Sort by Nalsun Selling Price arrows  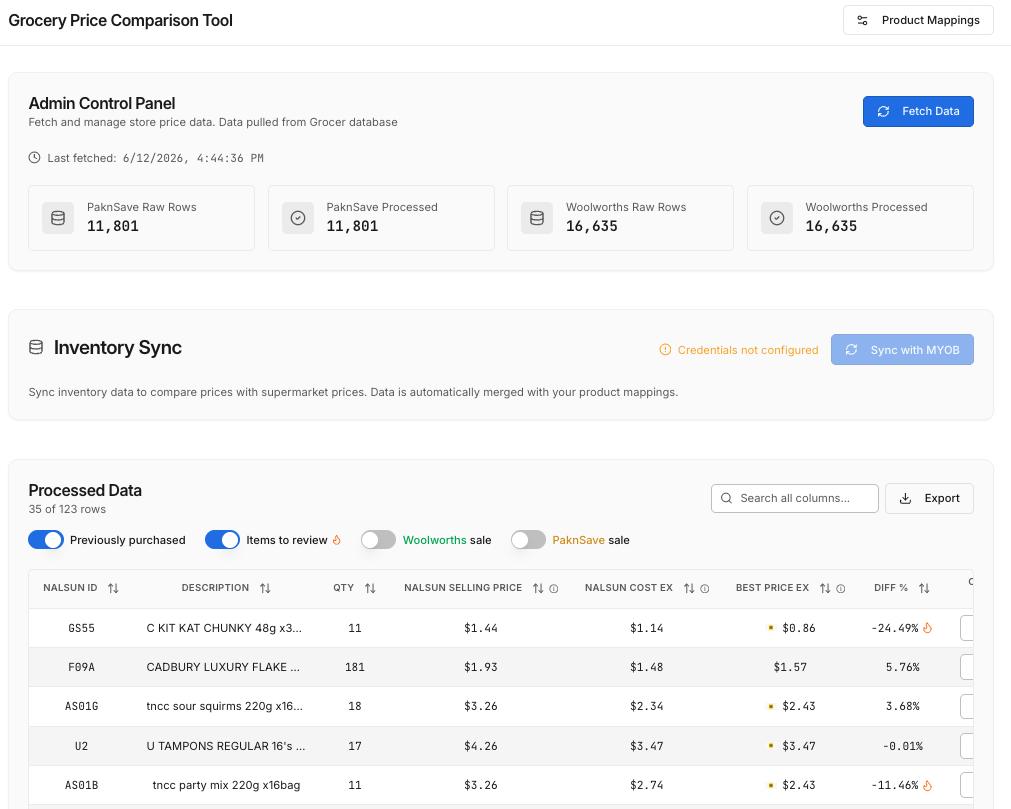point(538,588)
